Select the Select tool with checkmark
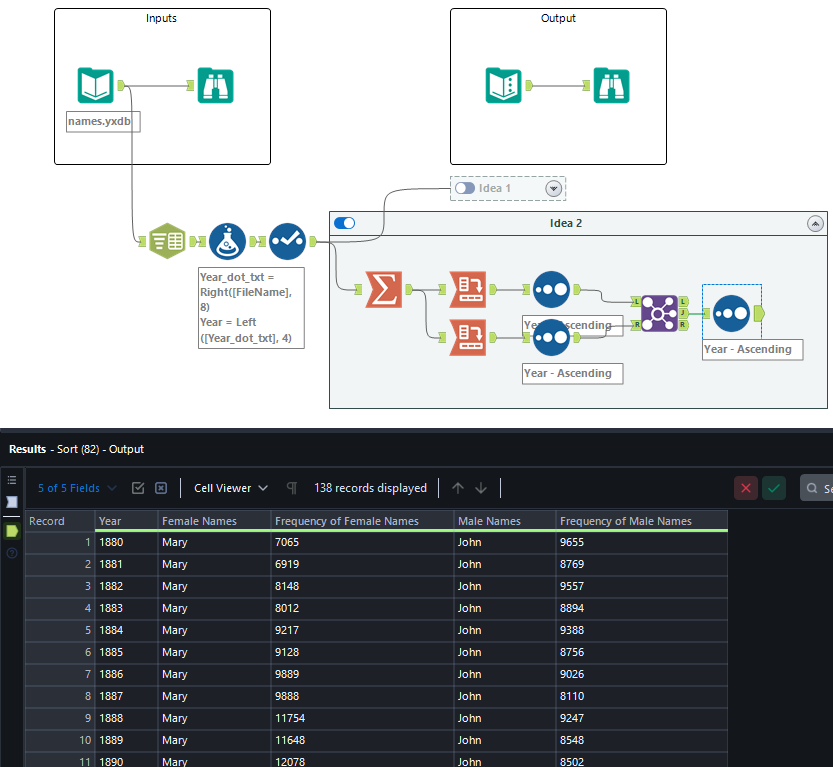Screen dimensions: 833x767 point(287,241)
